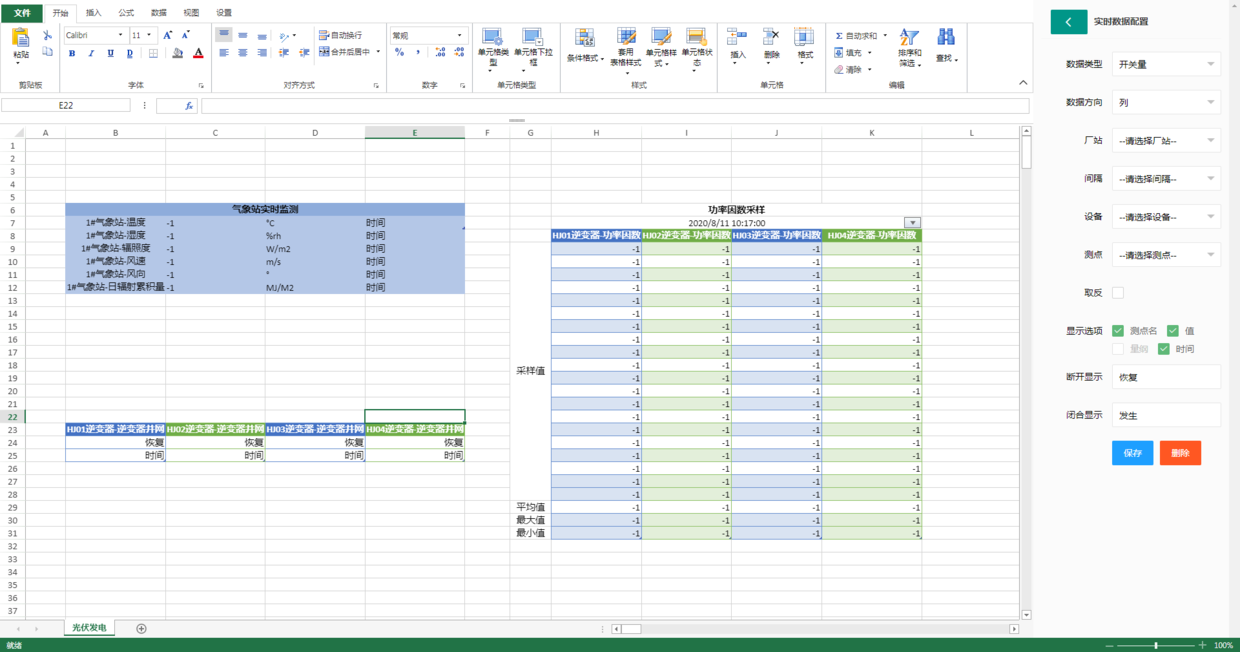
Task: Open the 请选择测点 dropdown
Action: [x=1166, y=255]
